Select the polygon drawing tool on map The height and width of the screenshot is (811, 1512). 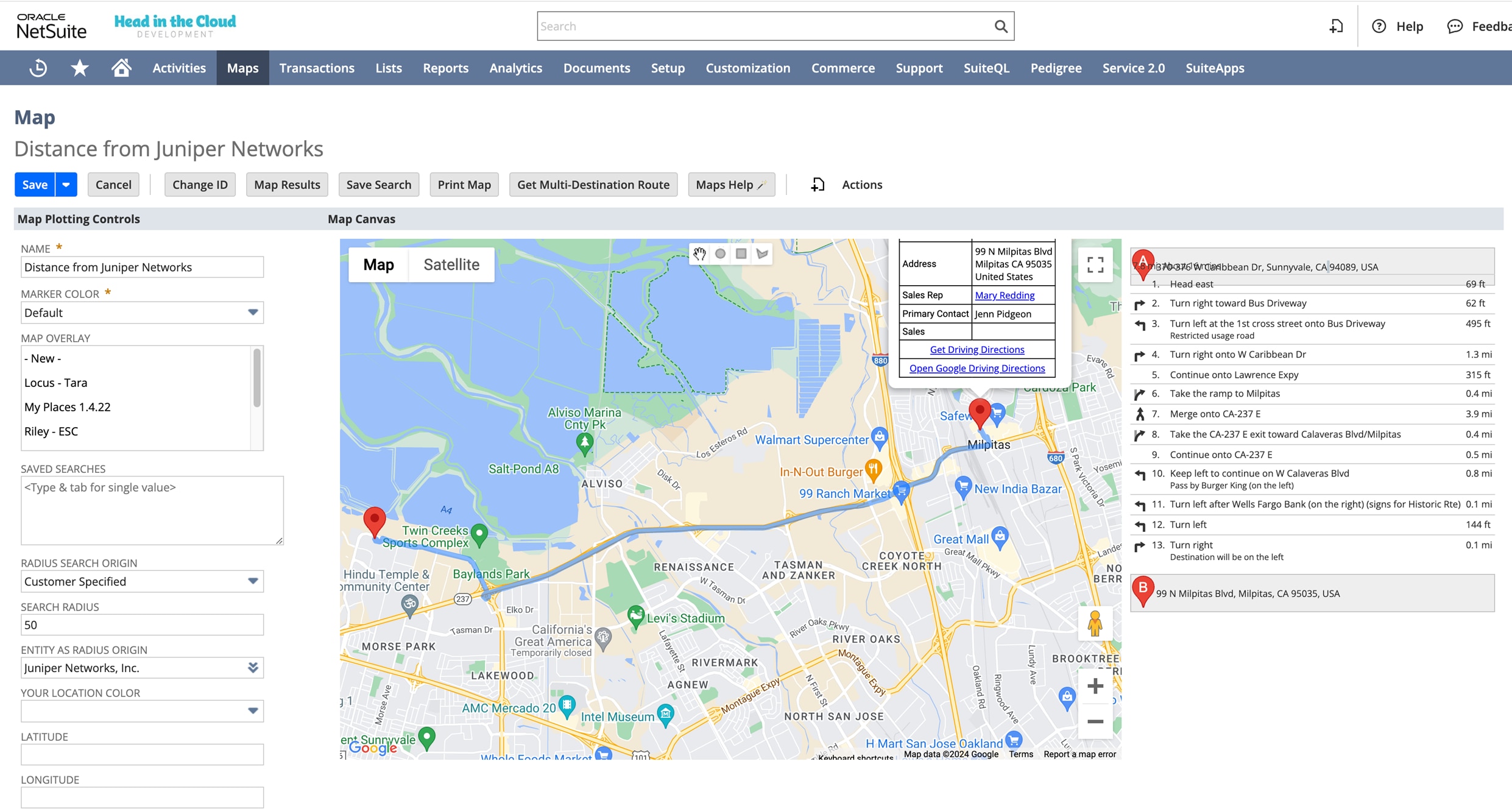(762, 254)
